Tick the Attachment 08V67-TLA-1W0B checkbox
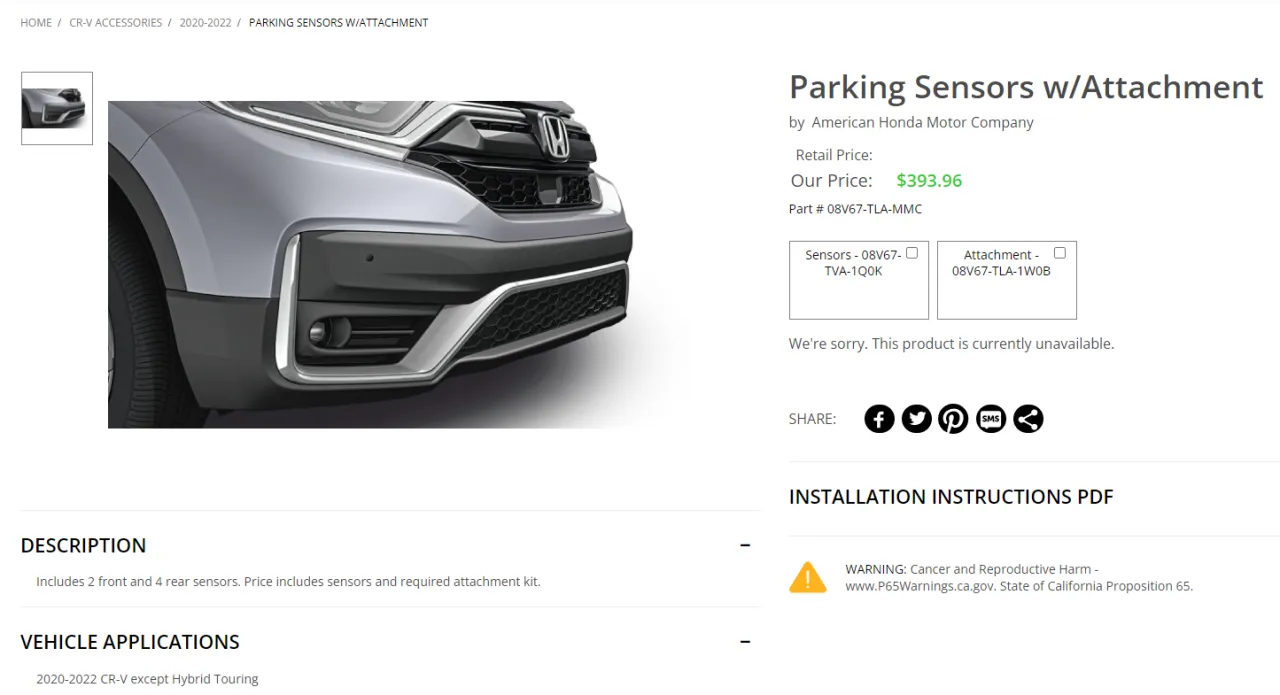 point(1060,253)
